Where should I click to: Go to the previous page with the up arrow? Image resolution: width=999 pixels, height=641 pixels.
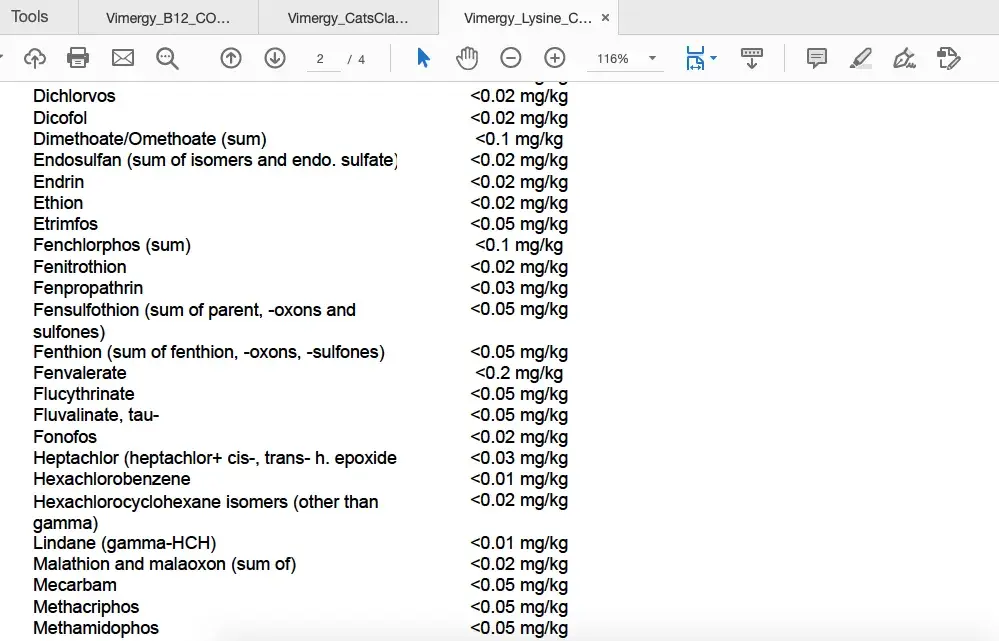coord(231,59)
